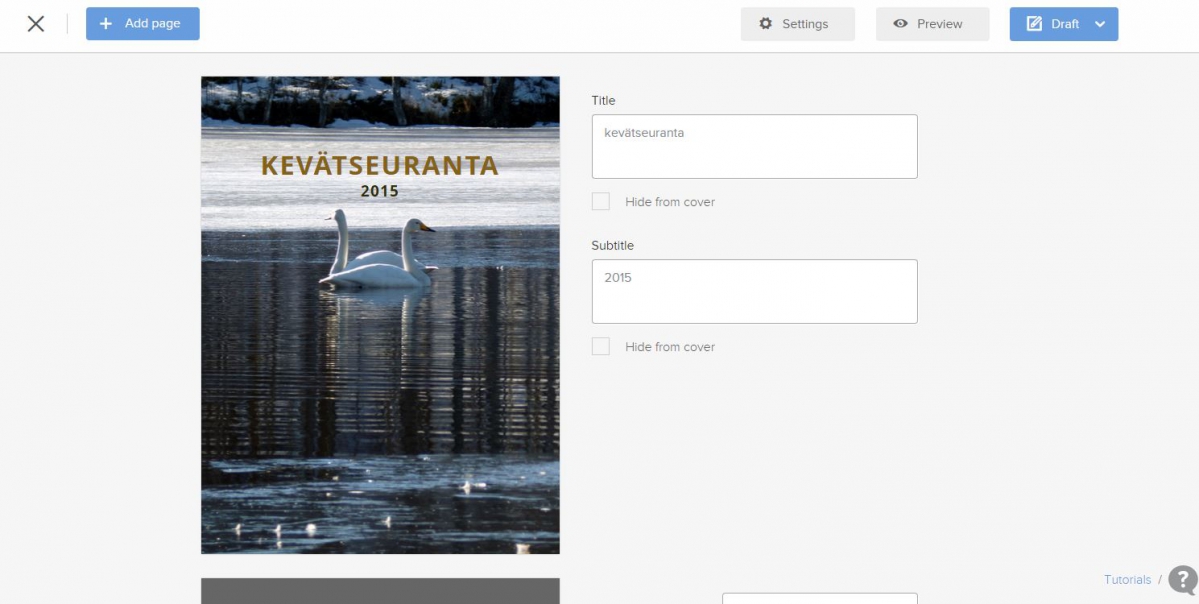Open Settings via its text label

(x=805, y=24)
